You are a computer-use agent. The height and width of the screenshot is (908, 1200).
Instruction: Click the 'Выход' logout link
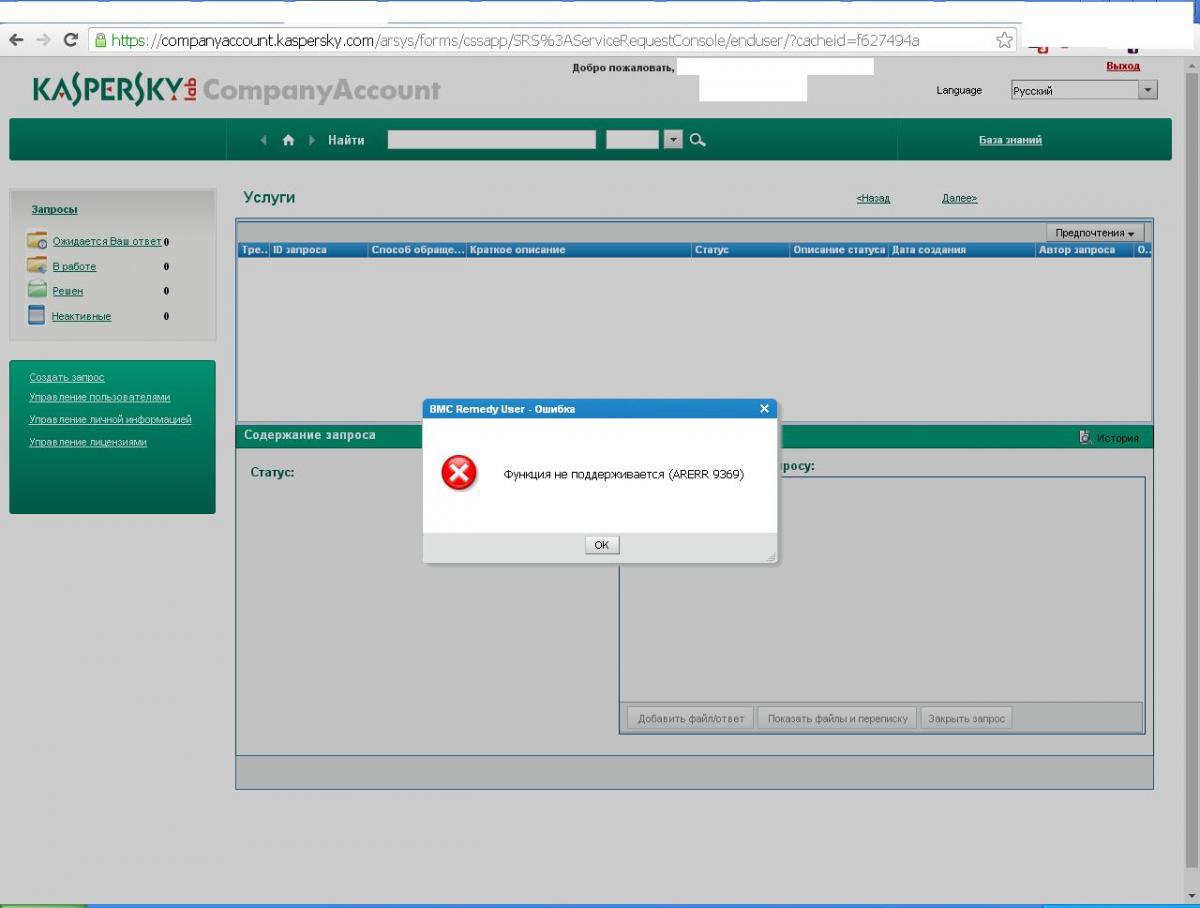[x=1122, y=66]
